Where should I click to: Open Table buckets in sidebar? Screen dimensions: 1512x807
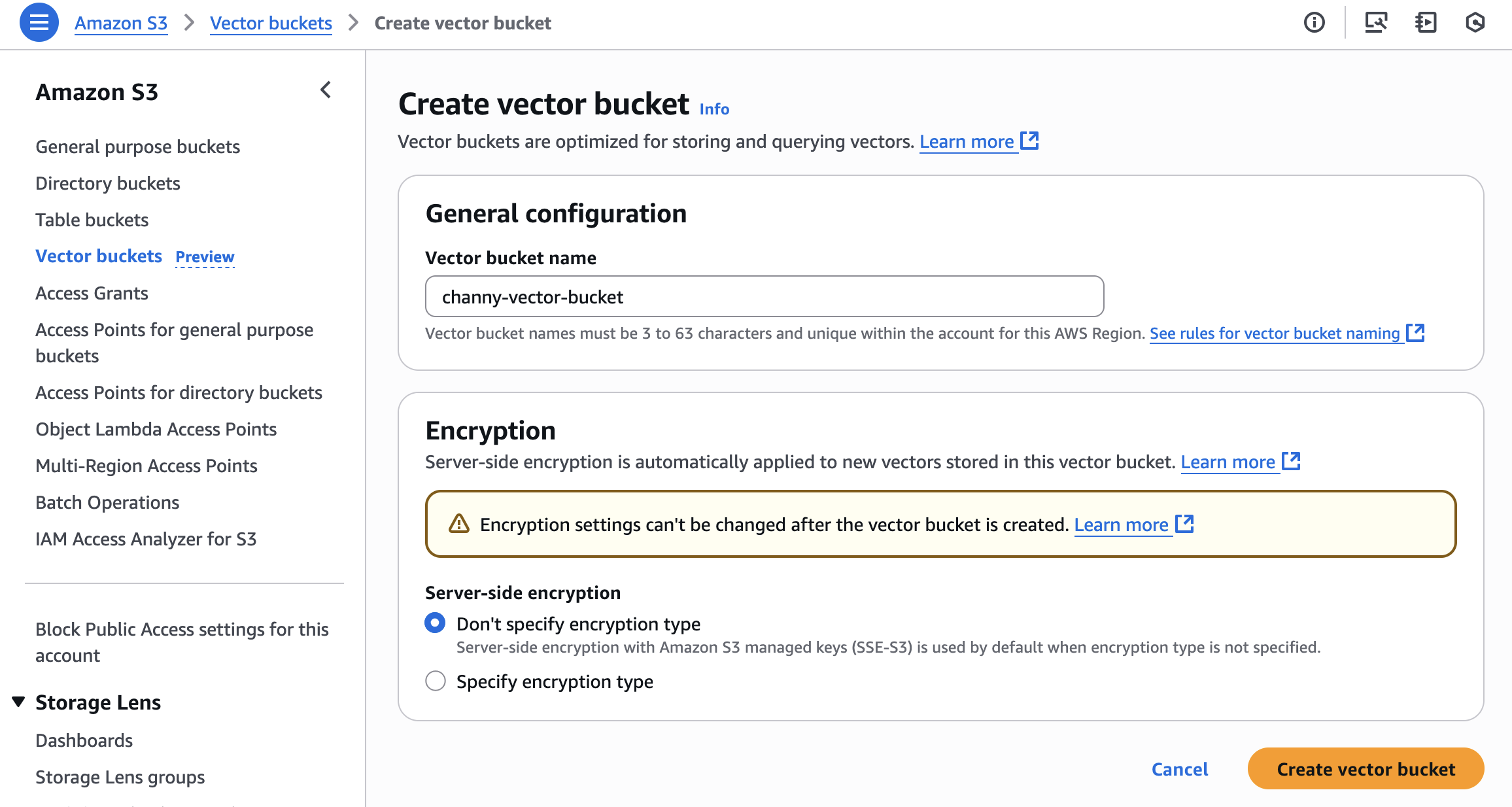point(92,220)
